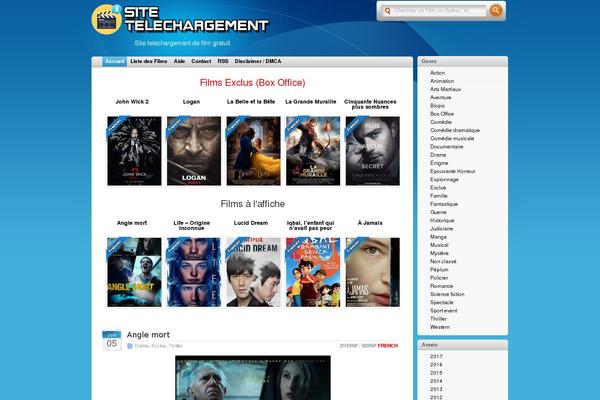The height and width of the screenshot is (400, 600).
Task: Open the Liste des Films menu
Action: coord(148,61)
